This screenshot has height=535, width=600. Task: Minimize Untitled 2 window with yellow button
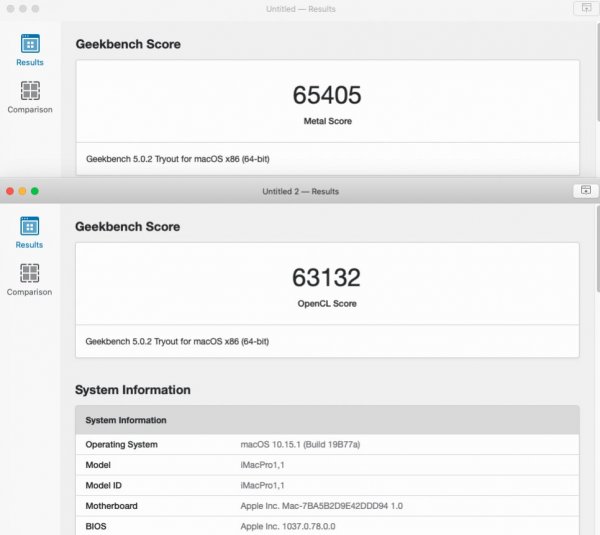tap(23, 191)
